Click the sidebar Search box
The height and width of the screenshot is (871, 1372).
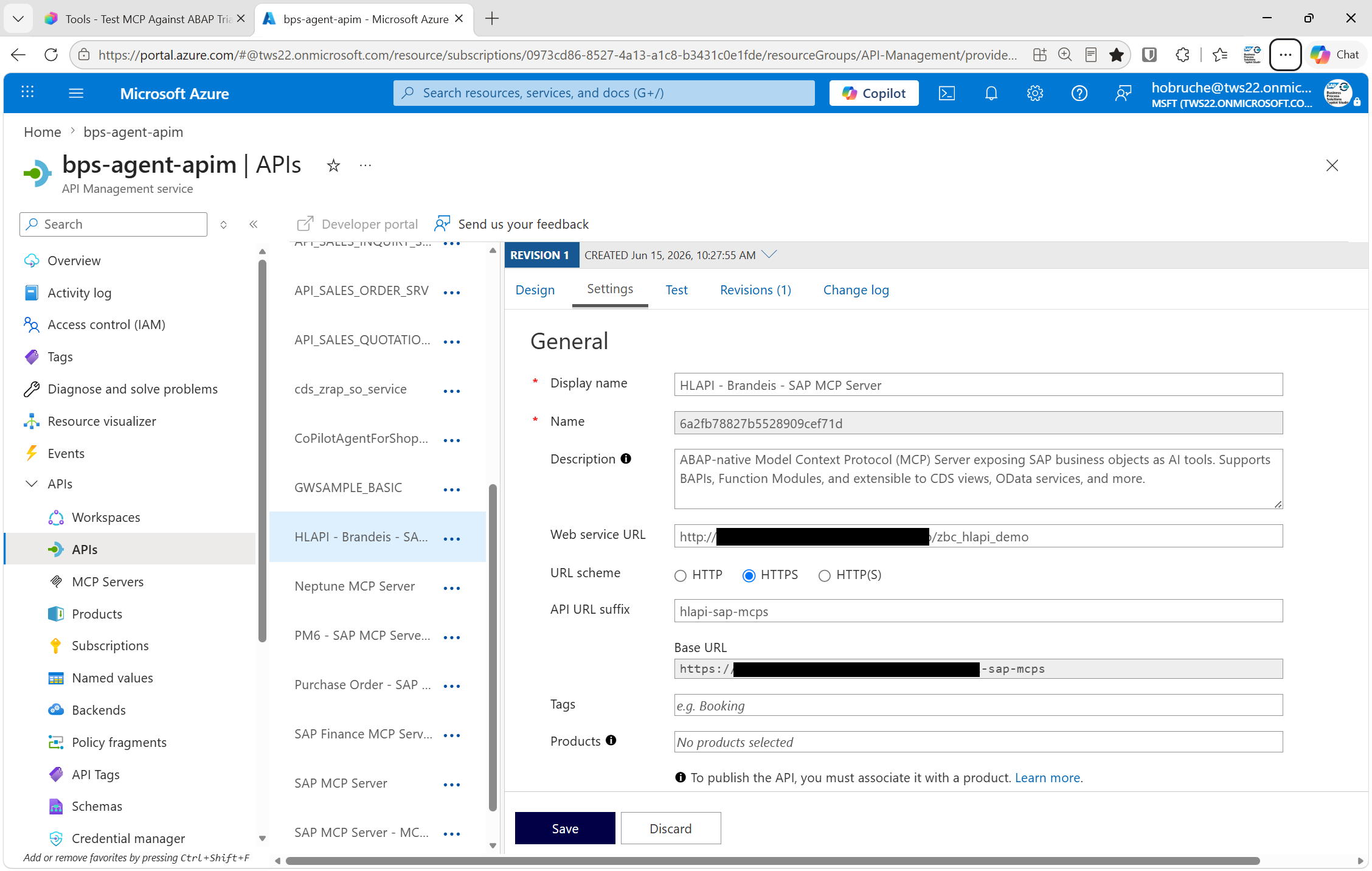pos(113,224)
